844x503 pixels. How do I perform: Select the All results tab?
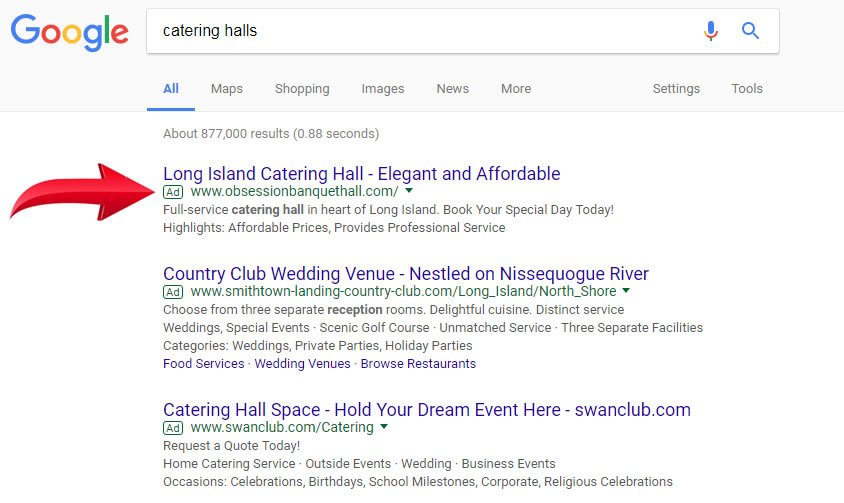[171, 89]
